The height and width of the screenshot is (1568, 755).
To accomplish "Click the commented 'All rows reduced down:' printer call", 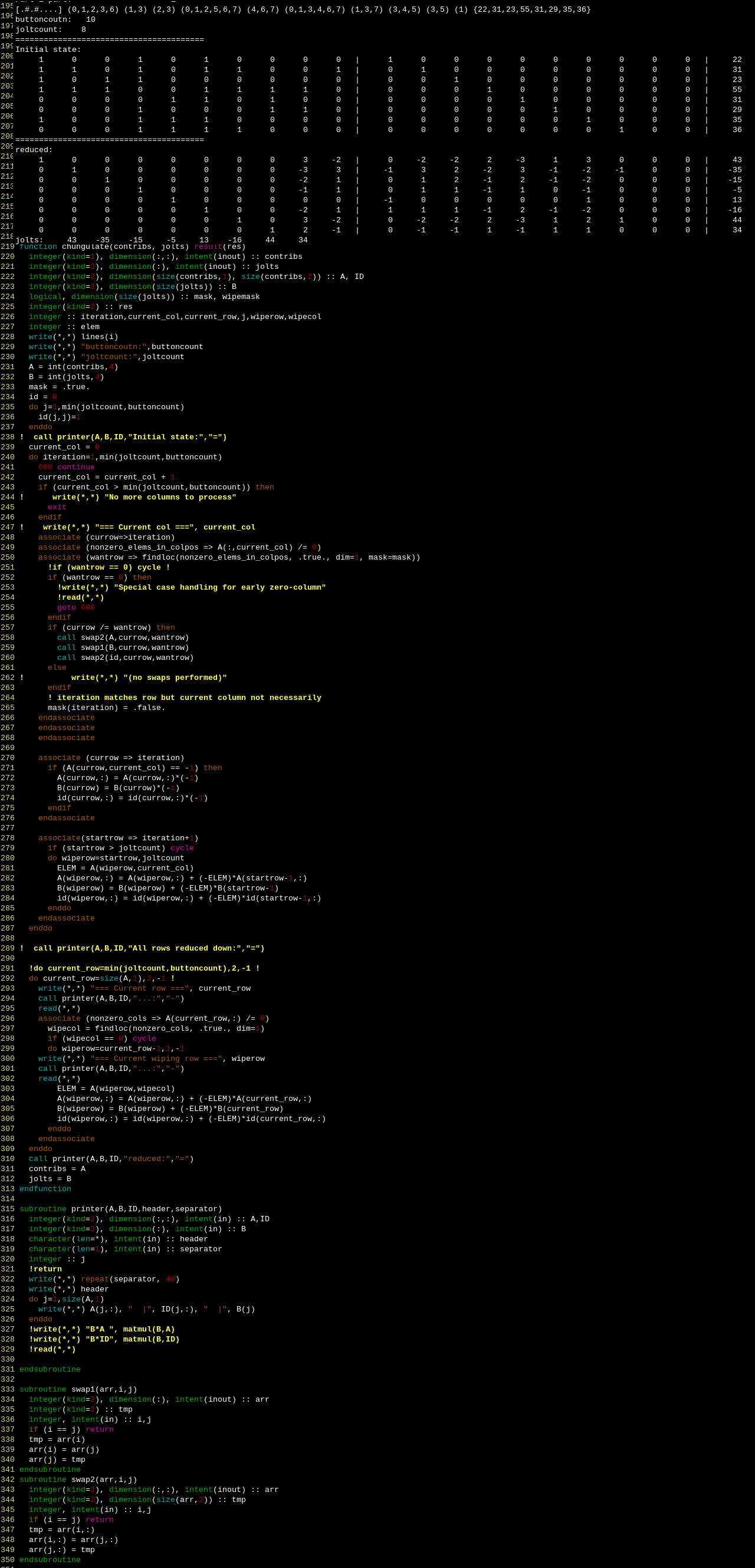I will pyautogui.click(x=142, y=948).
